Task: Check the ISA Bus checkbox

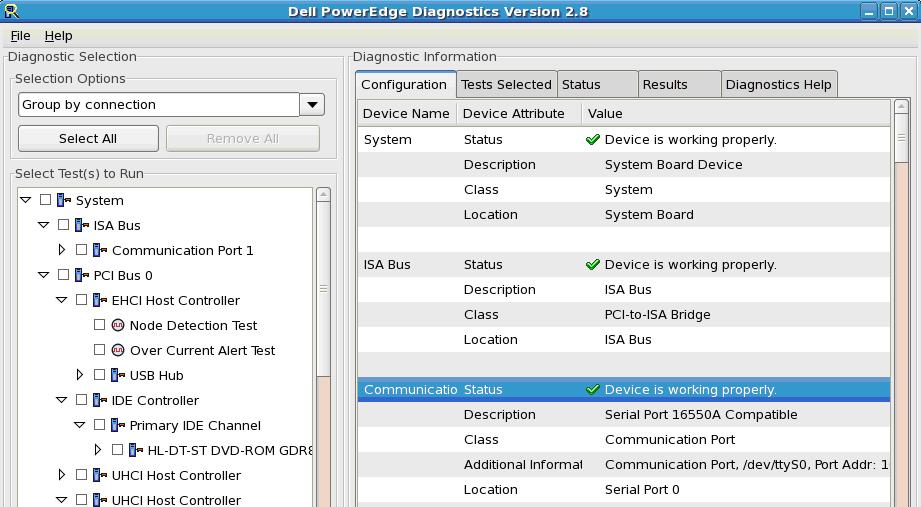Action: click(63, 224)
